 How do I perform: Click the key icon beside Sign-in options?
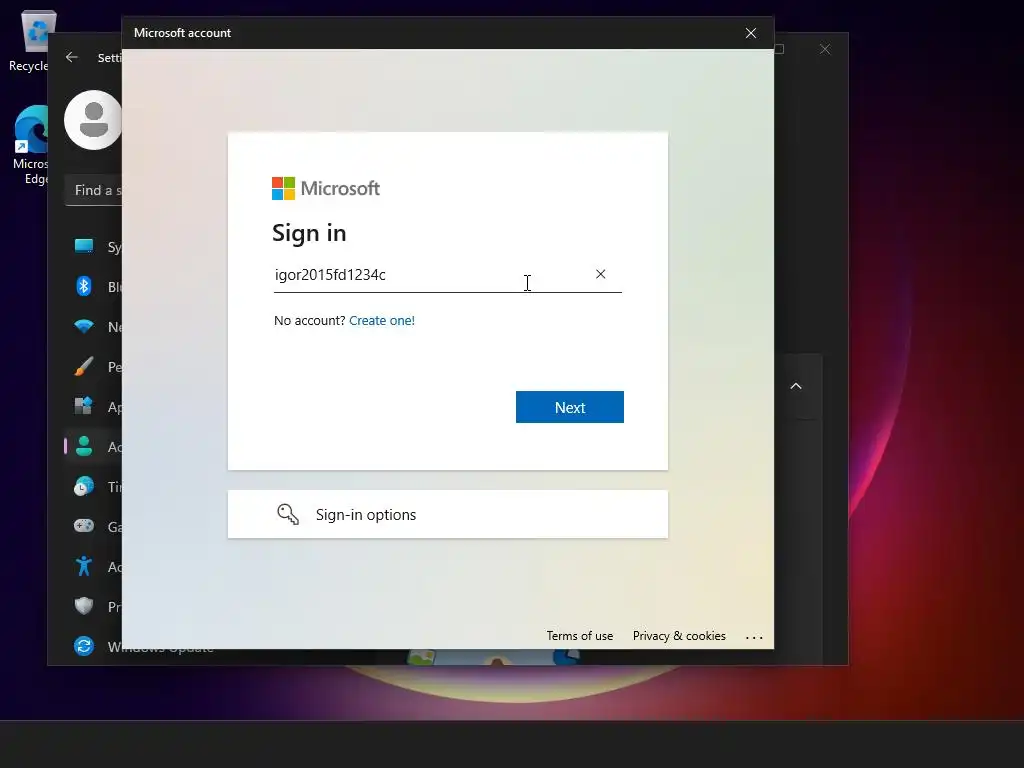(288, 515)
